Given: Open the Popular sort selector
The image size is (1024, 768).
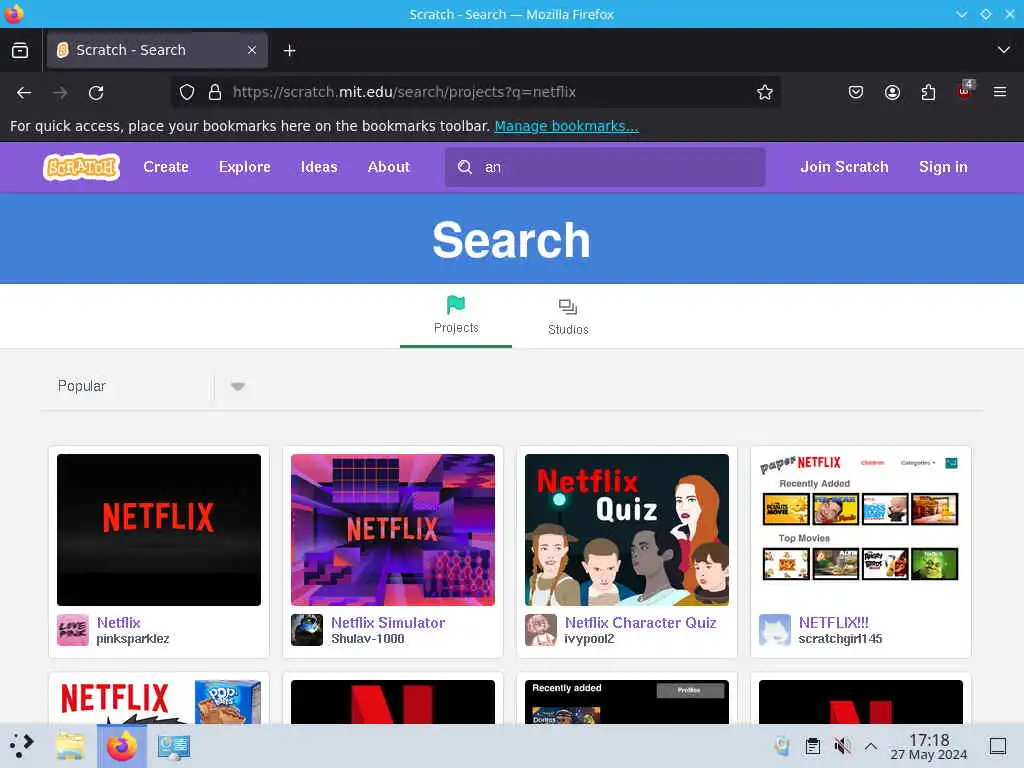Looking at the screenshot, I should [152, 387].
